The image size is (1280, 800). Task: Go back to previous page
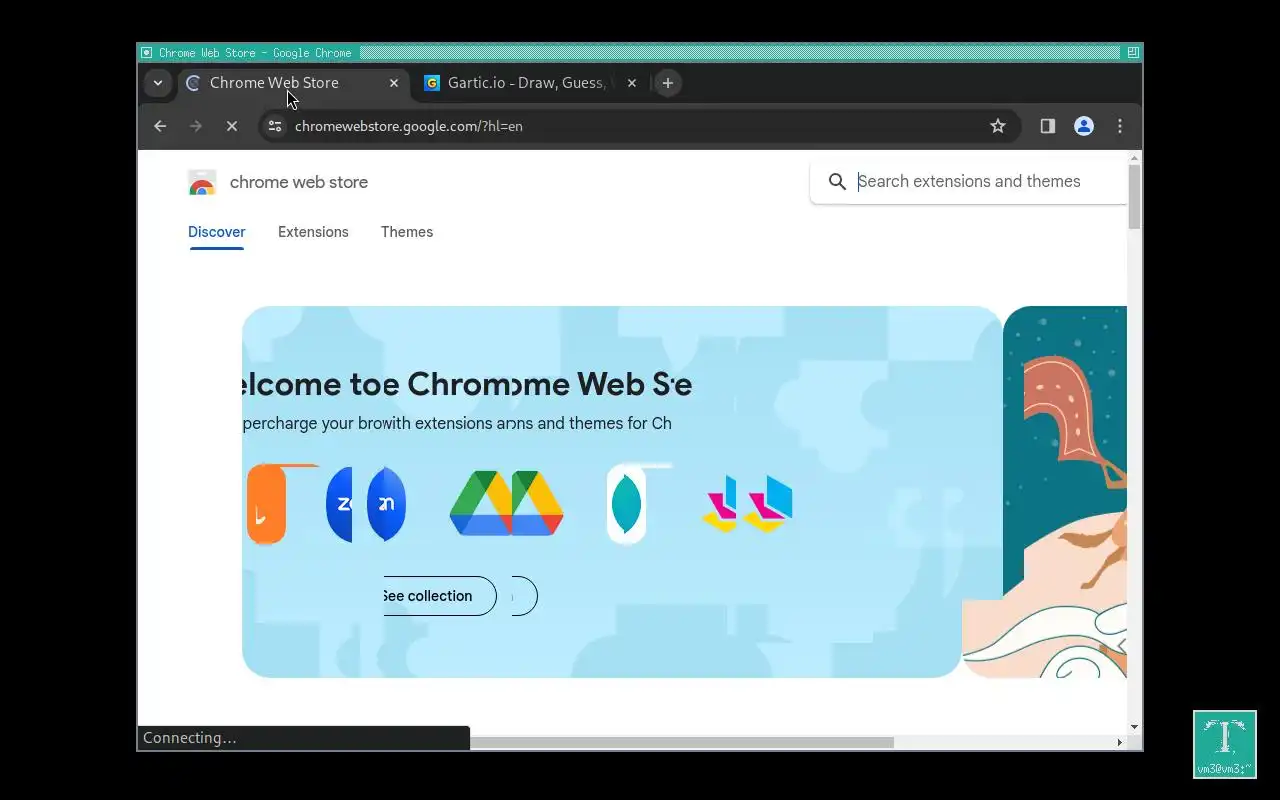pyautogui.click(x=160, y=126)
